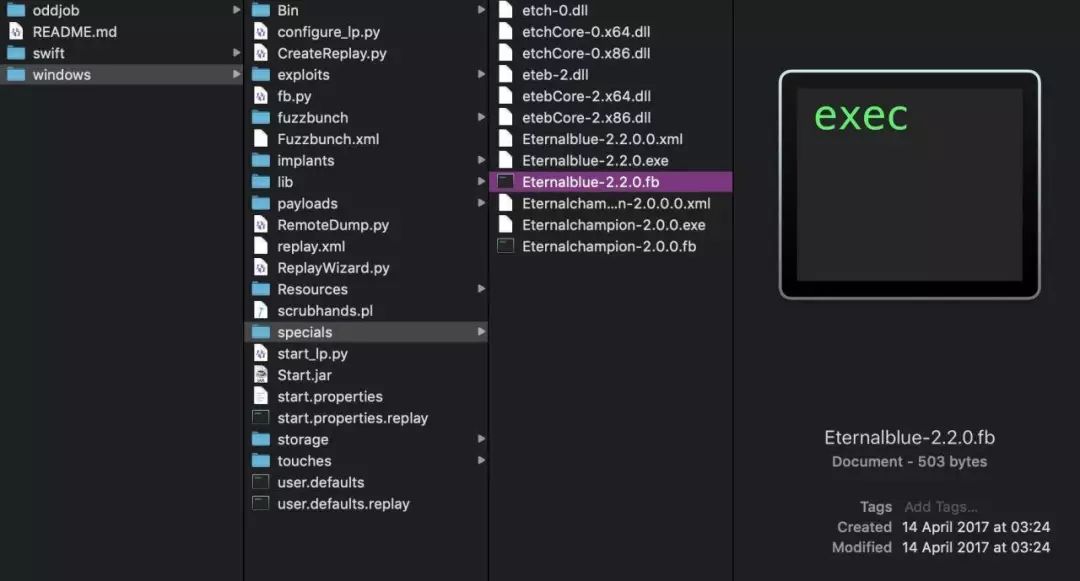Click the exploits folder icon

pos(260,74)
